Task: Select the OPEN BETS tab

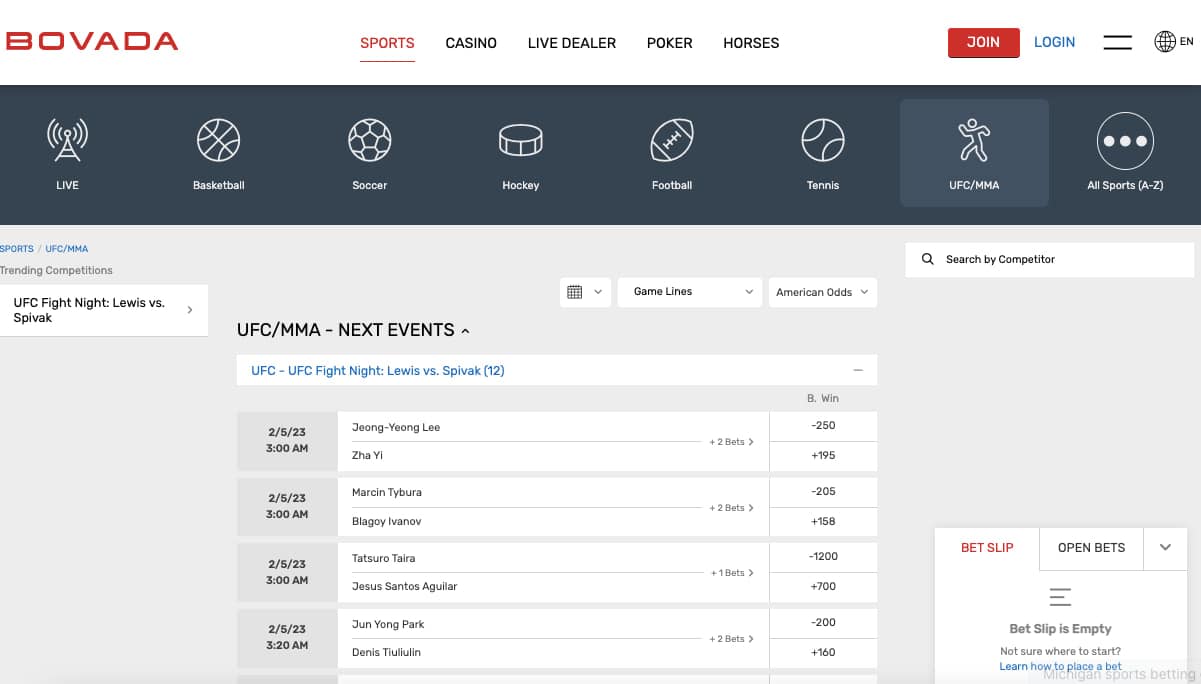Action: click(x=1092, y=547)
